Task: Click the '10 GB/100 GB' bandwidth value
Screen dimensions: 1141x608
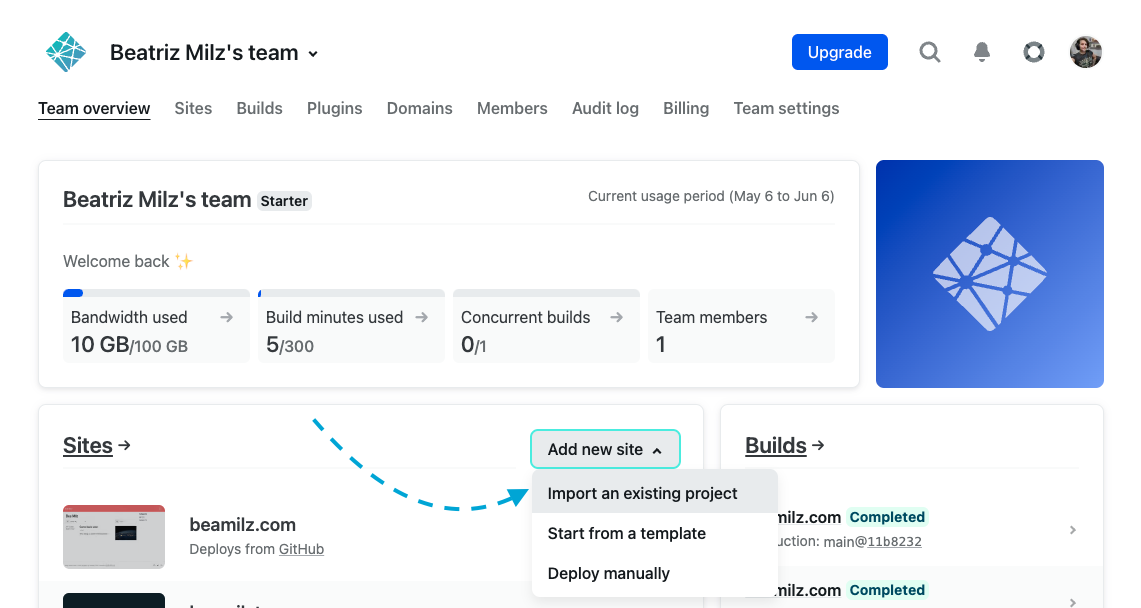Action: point(129,345)
